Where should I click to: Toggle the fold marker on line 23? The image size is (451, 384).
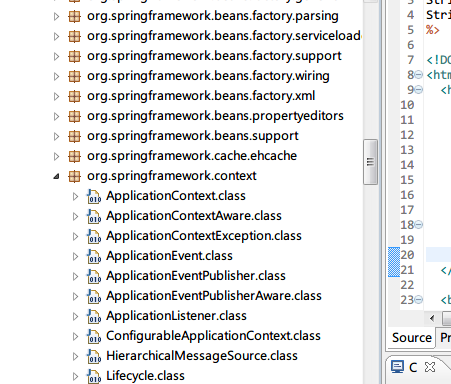click(x=419, y=300)
